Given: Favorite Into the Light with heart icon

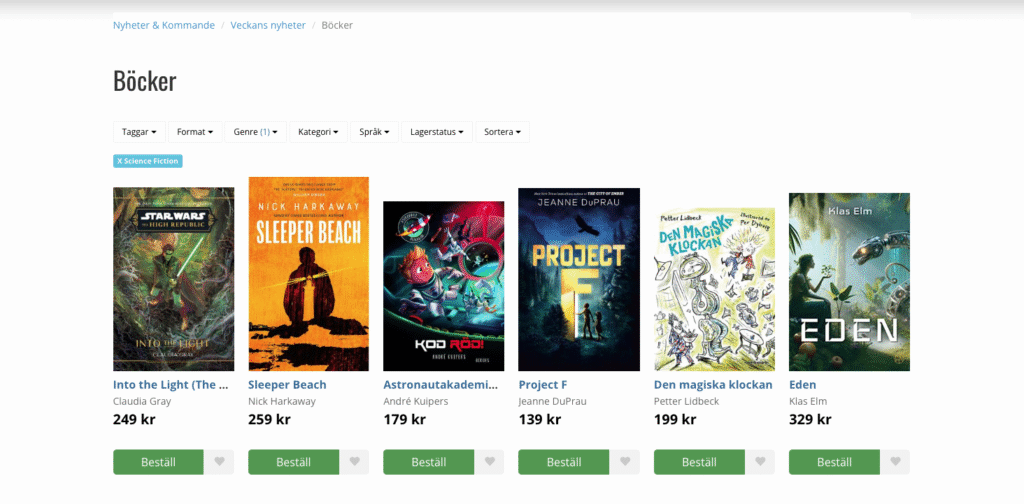Looking at the screenshot, I should tap(219, 462).
